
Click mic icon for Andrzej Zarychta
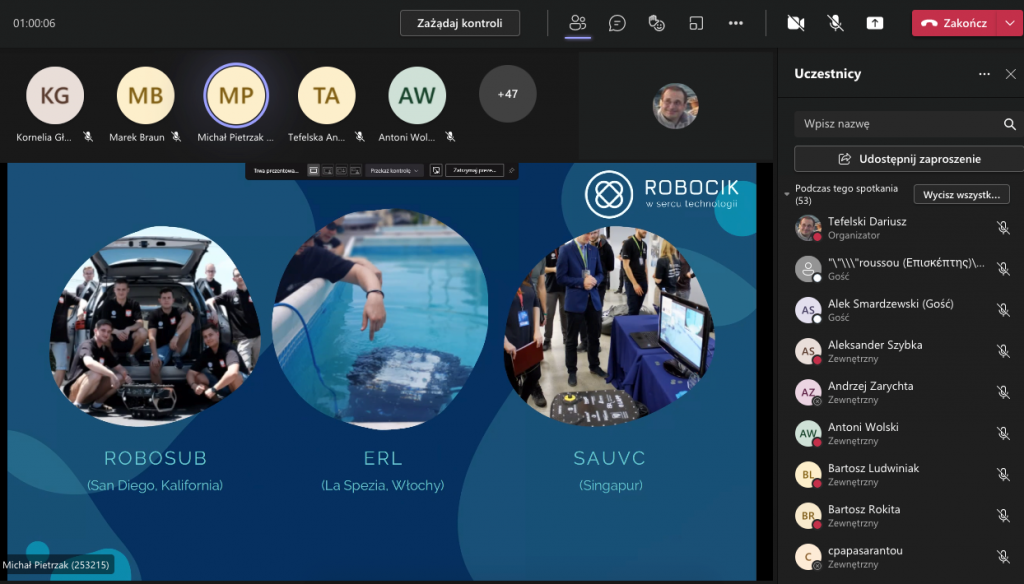tap(1004, 392)
